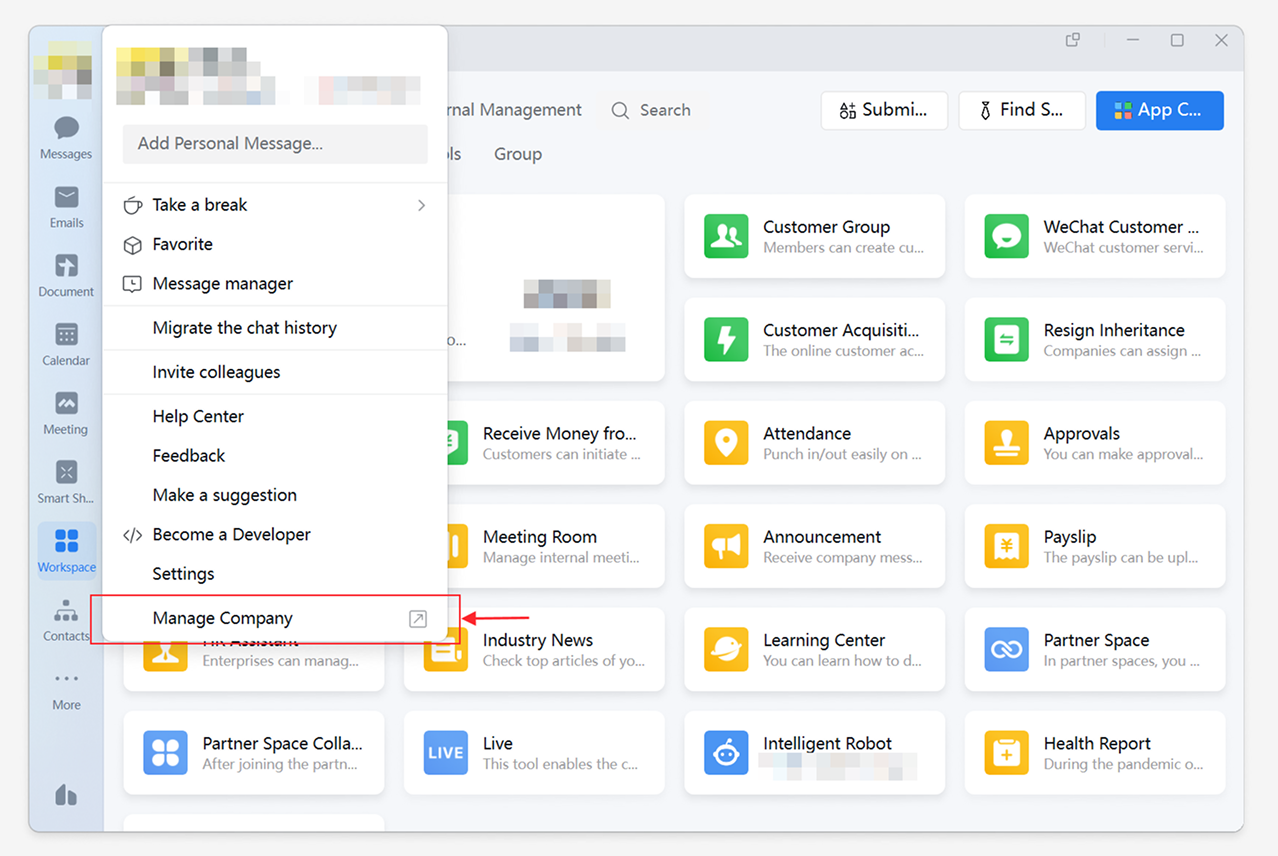Expand the Take a break submenu arrow
Image resolution: width=1278 pixels, height=856 pixels.
[421, 205]
